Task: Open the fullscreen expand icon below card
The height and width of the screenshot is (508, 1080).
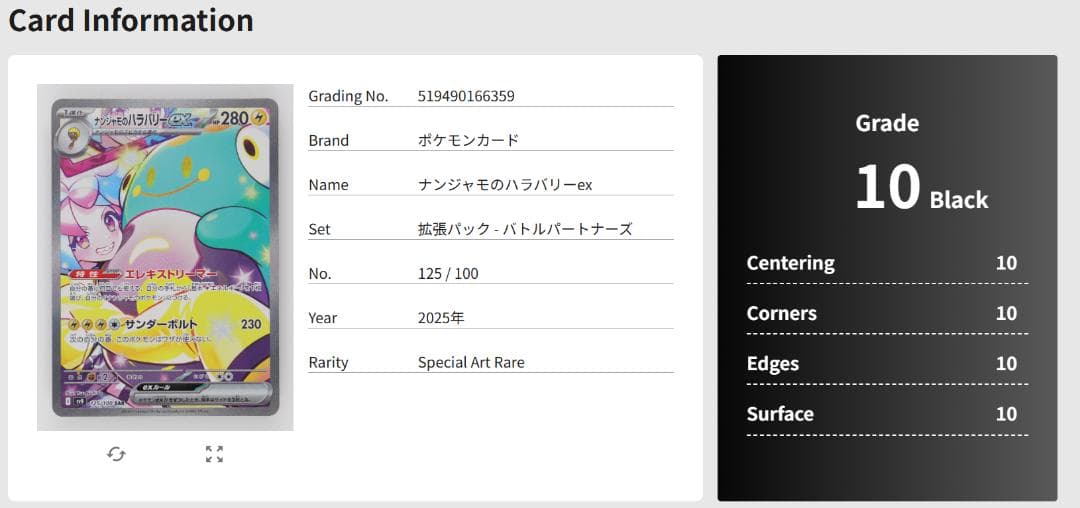Action: [x=214, y=454]
